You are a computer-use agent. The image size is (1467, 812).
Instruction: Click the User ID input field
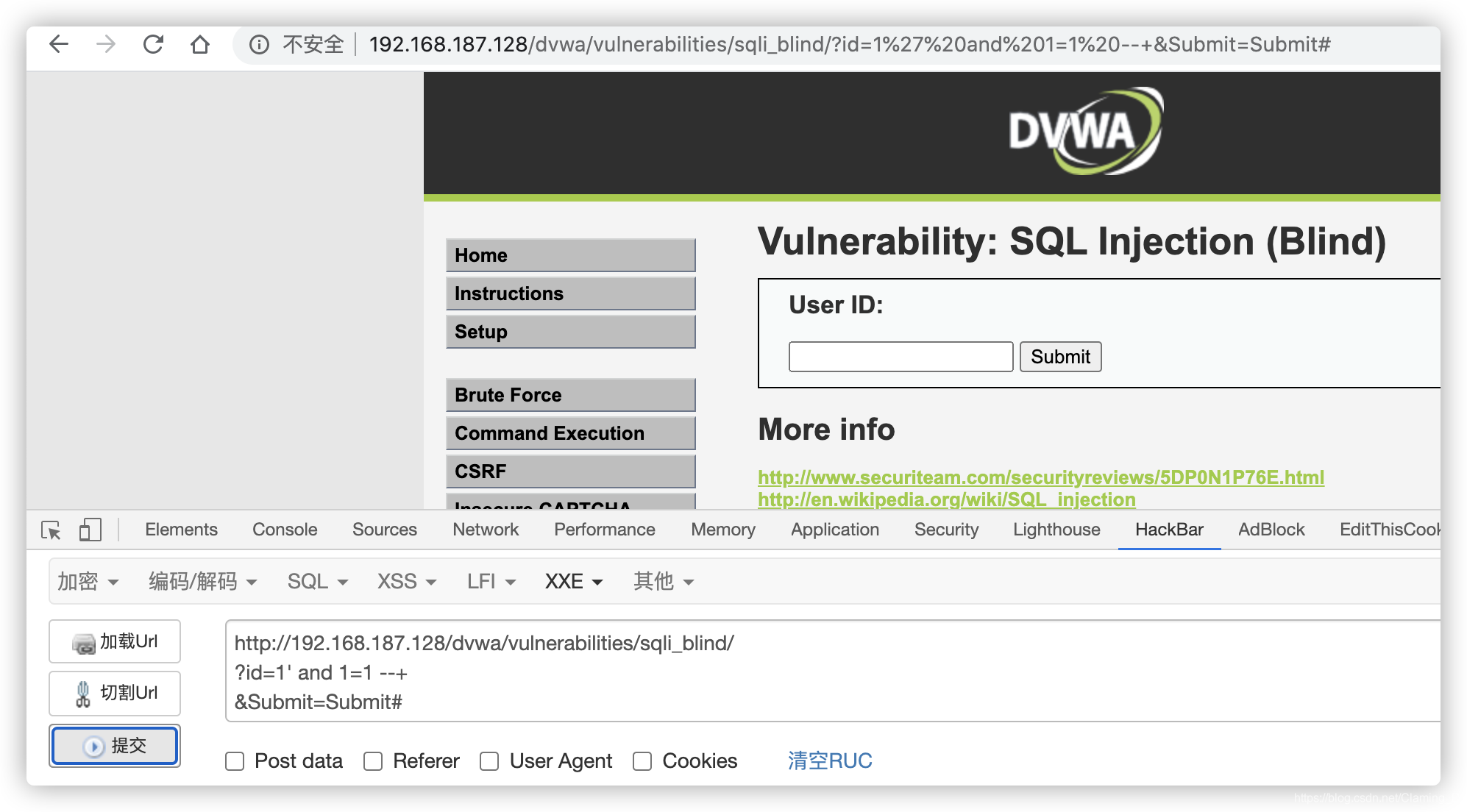click(900, 357)
